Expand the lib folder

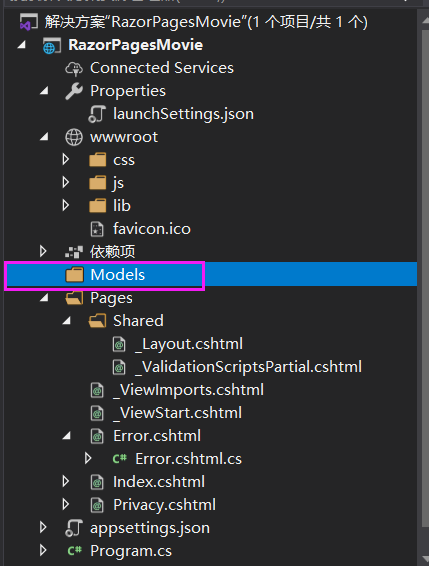[66, 205]
